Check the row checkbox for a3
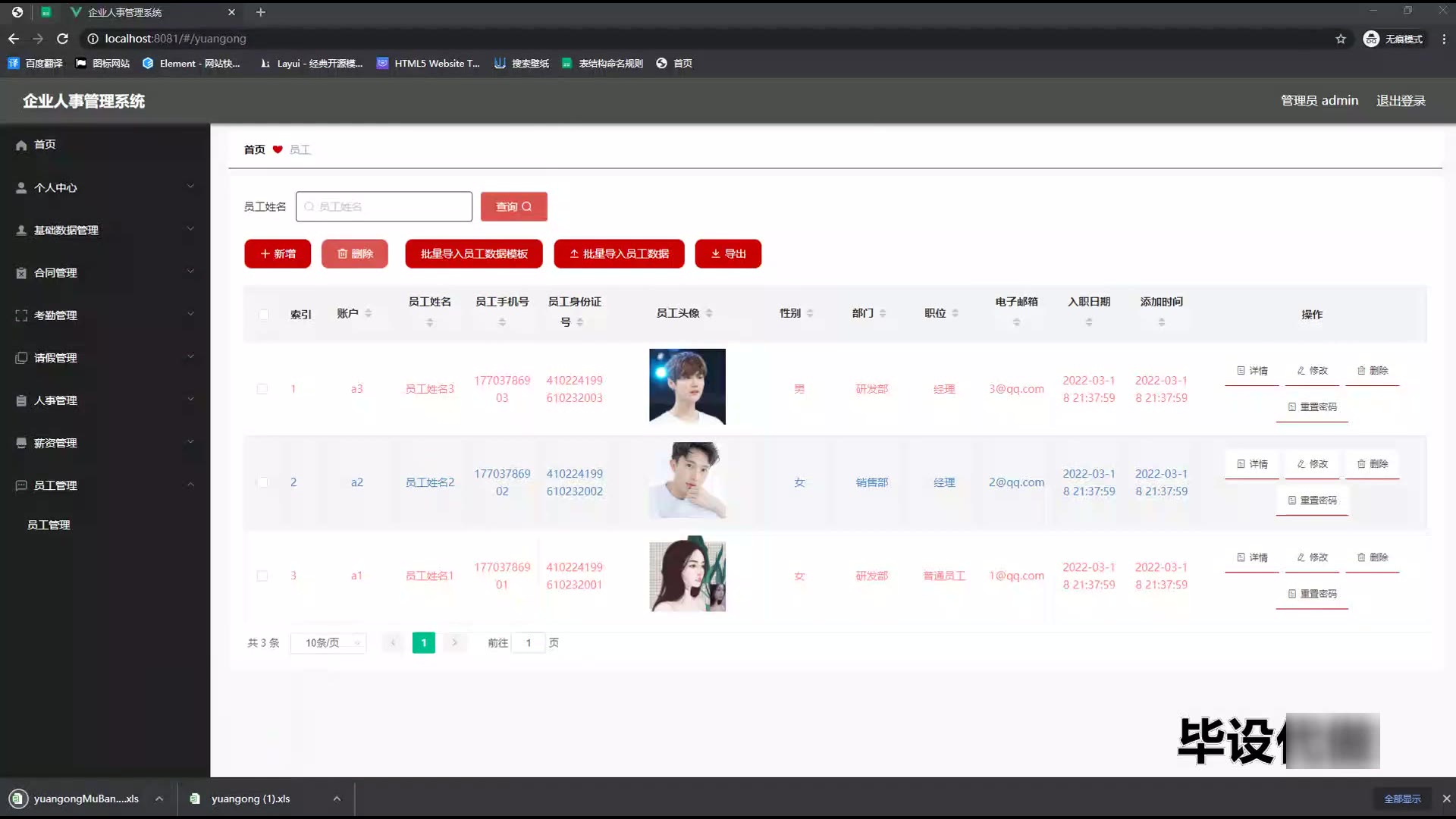This screenshot has height=819, width=1456. click(262, 389)
